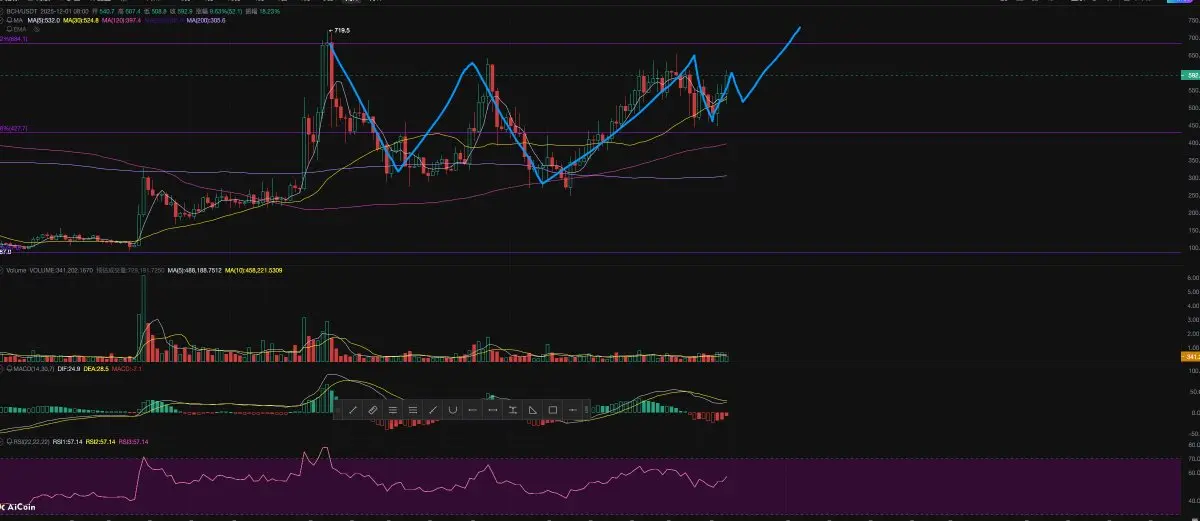Select the rectangle drawing tool
1200x521 pixels.
point(553,410)
